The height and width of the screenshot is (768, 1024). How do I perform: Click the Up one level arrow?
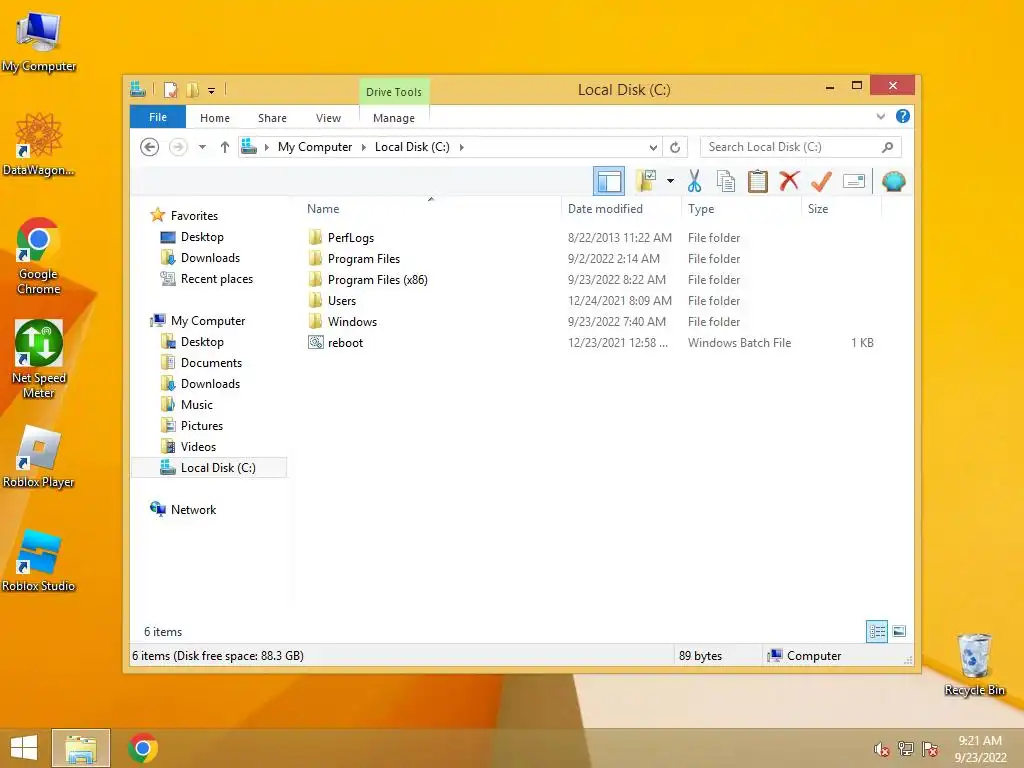[x=225, y=147]
